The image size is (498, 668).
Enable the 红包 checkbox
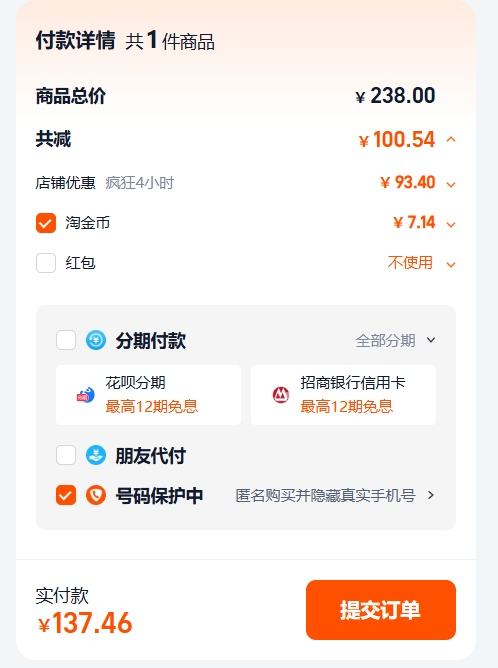pyautogui.click(x=46, y=263)
